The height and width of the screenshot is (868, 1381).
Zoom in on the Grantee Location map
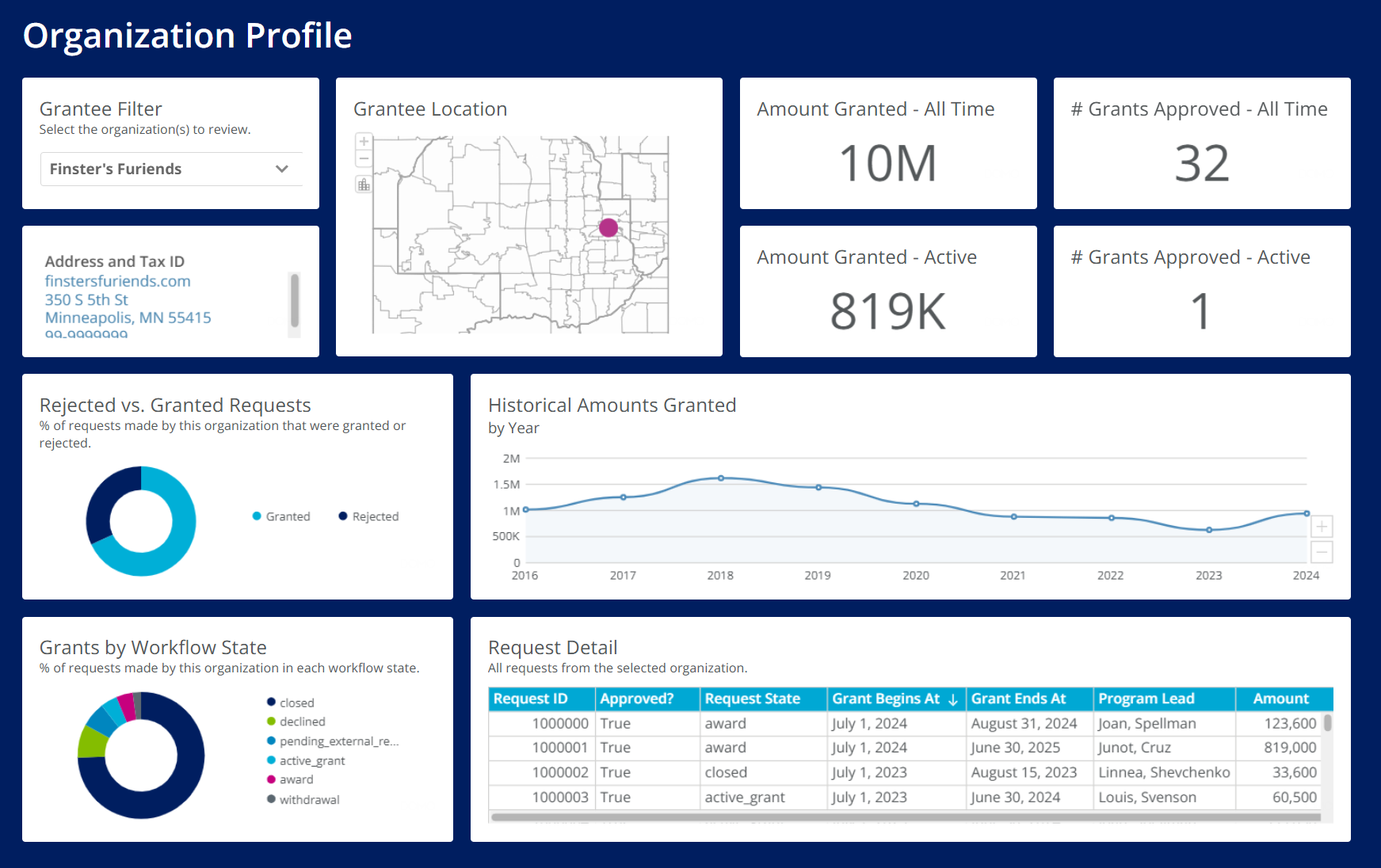pyautogui.click(x=364, y=142)
